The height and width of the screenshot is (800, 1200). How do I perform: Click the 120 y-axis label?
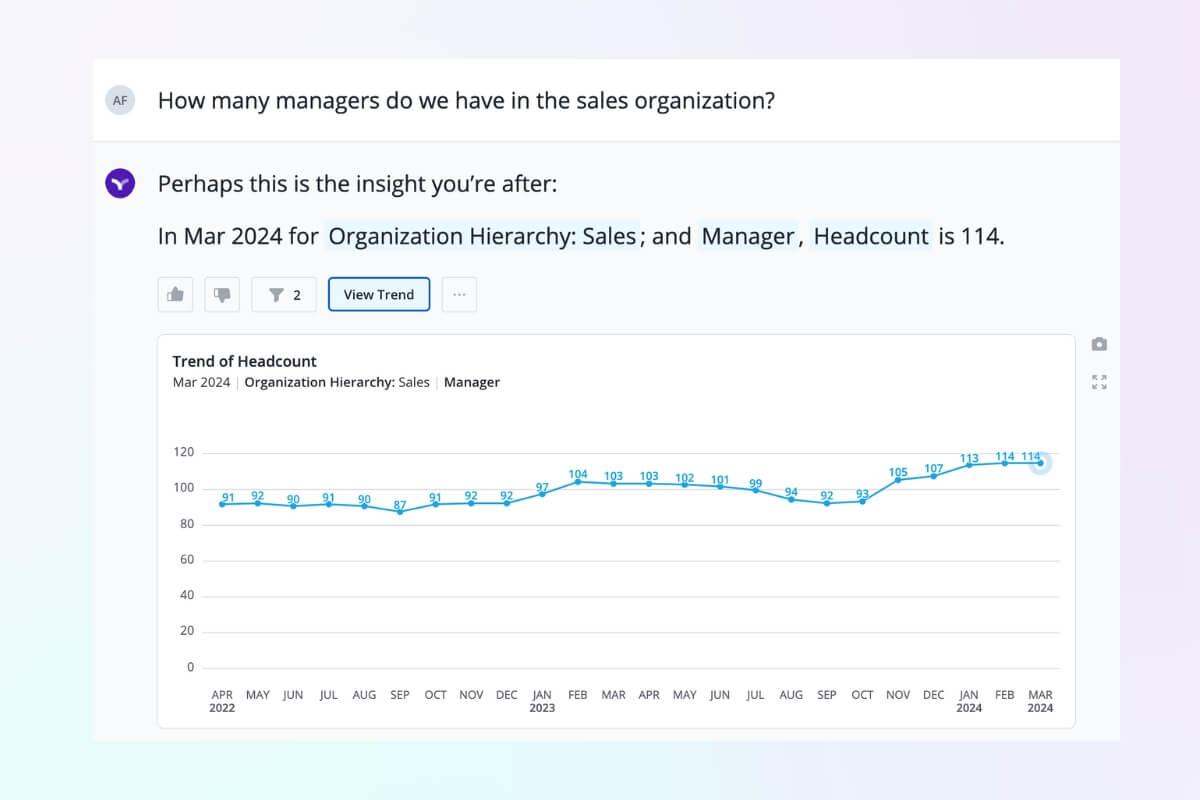point(183,452)
